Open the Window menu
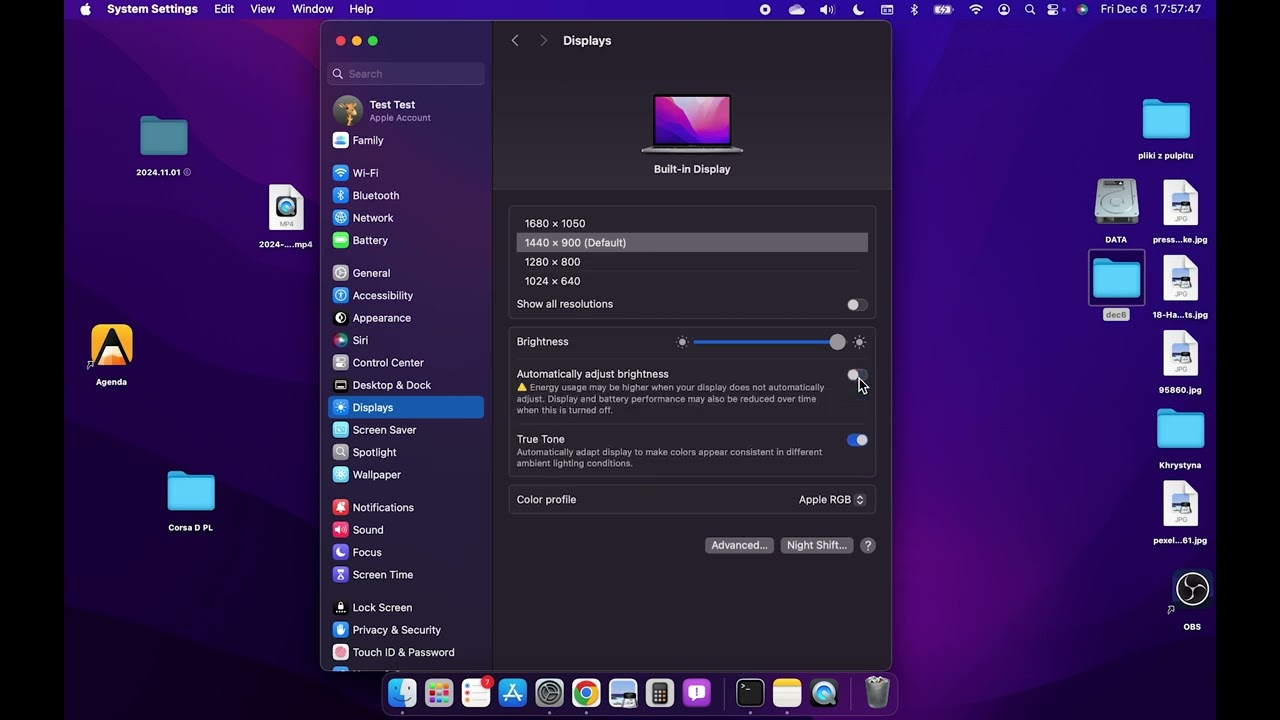The width and height of the screenshot is (1280, 720). coord(313,9)
